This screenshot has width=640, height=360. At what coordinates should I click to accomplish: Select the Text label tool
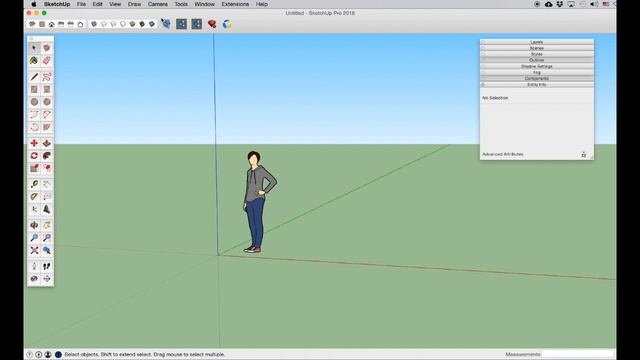(47, 197)
